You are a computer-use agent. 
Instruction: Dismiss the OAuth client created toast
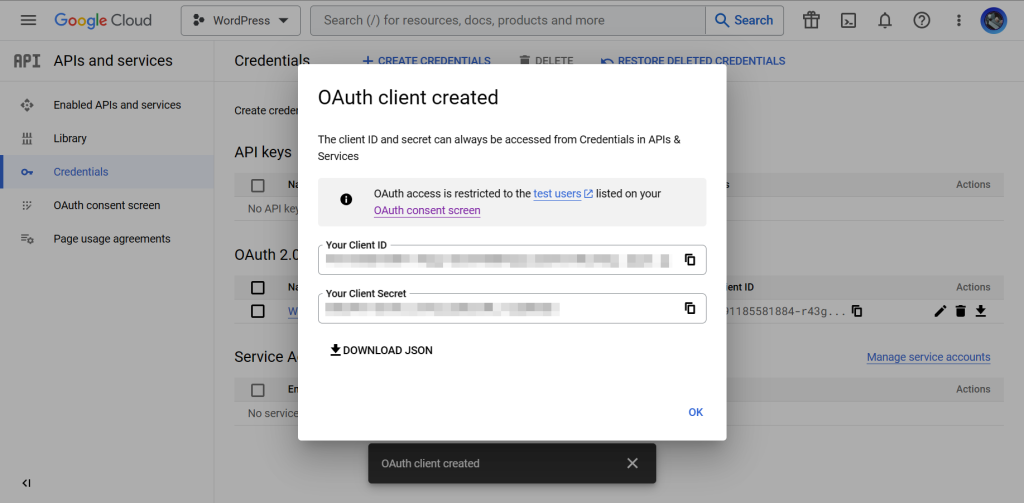632,463
